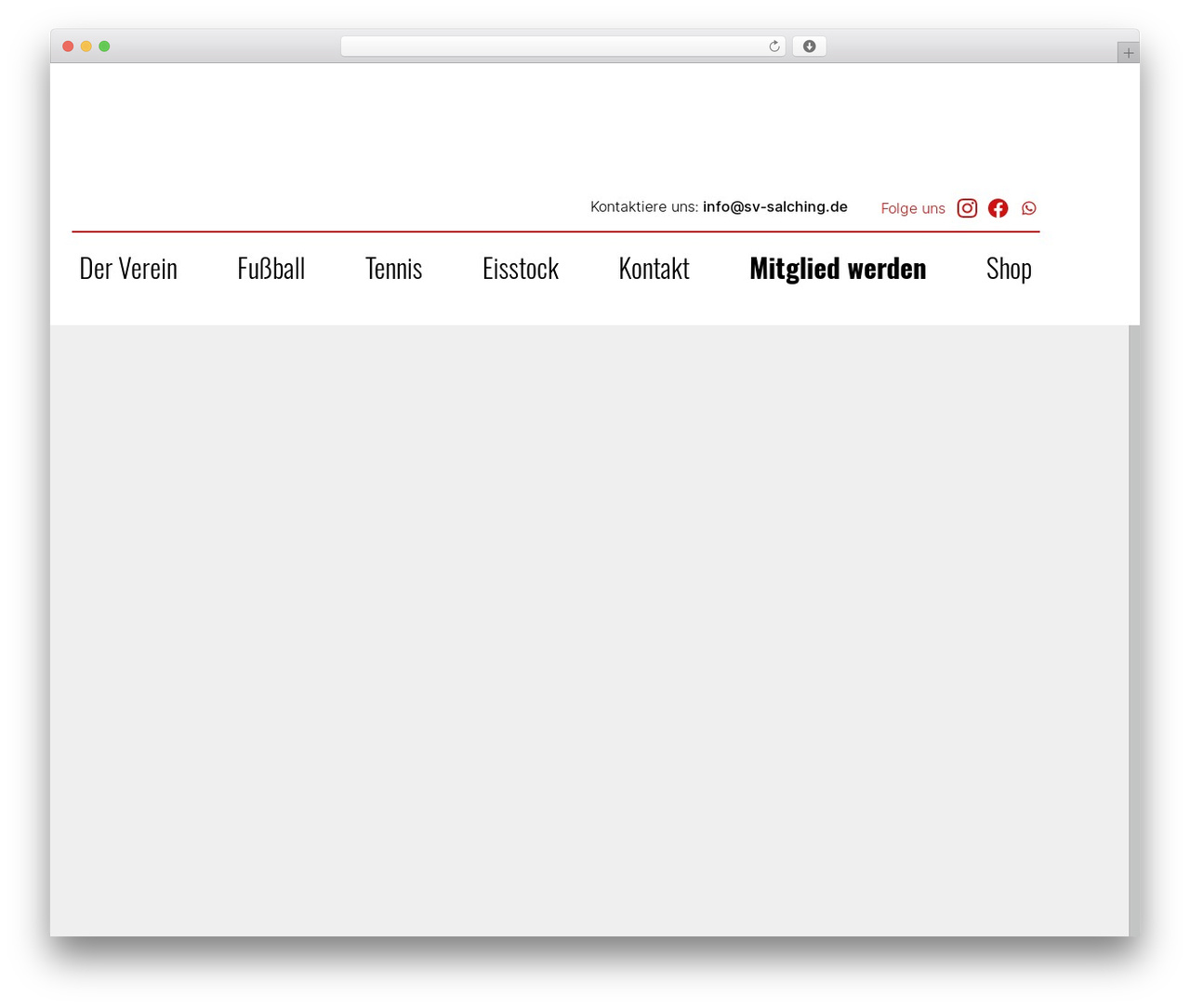The width and height of the screenshot is (1190, 1008).
Task: Add a new browser tab with plus icon
Action: pyautogui.click(x=1128, y=53)
